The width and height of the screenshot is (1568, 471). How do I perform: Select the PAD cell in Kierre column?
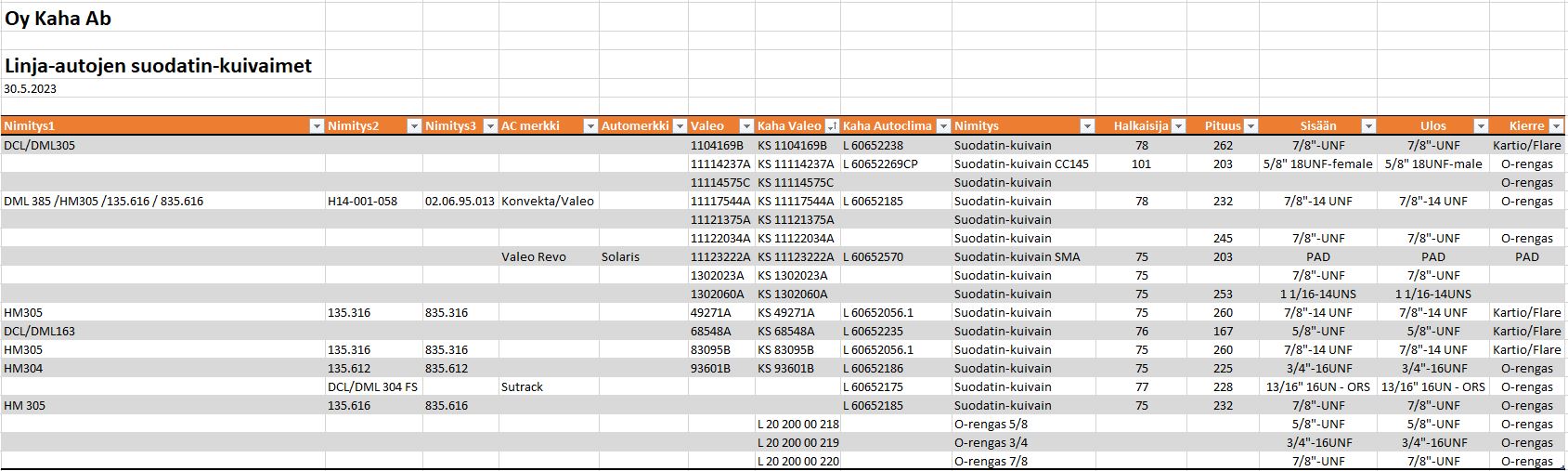pos(1527,257)
